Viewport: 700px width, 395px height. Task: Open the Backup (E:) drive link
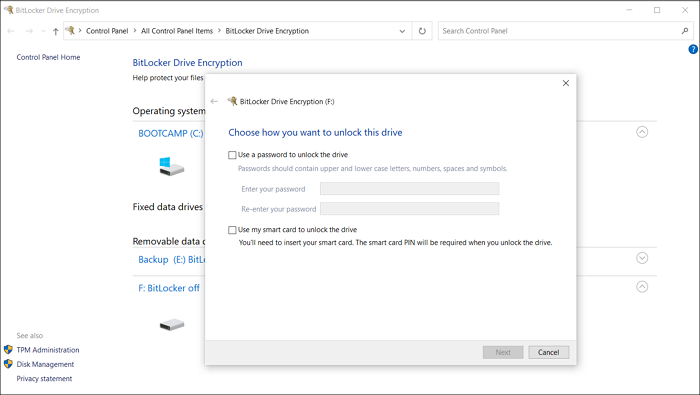(171, 260)
